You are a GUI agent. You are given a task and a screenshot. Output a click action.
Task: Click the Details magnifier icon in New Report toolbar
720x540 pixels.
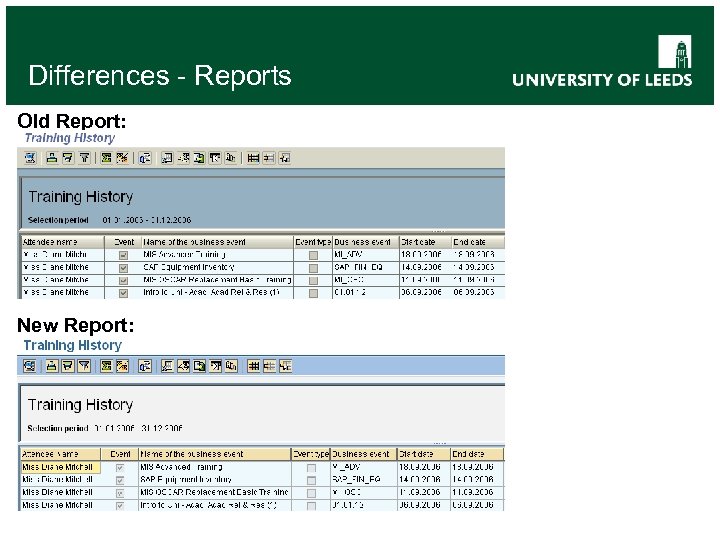tap(30, 366)
